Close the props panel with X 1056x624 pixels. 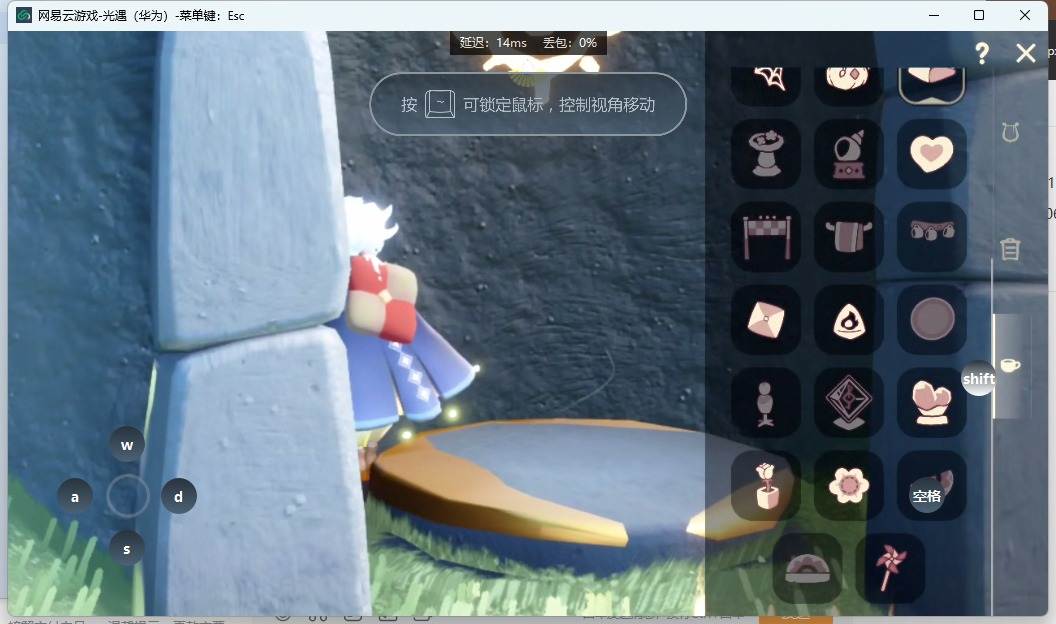[x=1026, y=53]
